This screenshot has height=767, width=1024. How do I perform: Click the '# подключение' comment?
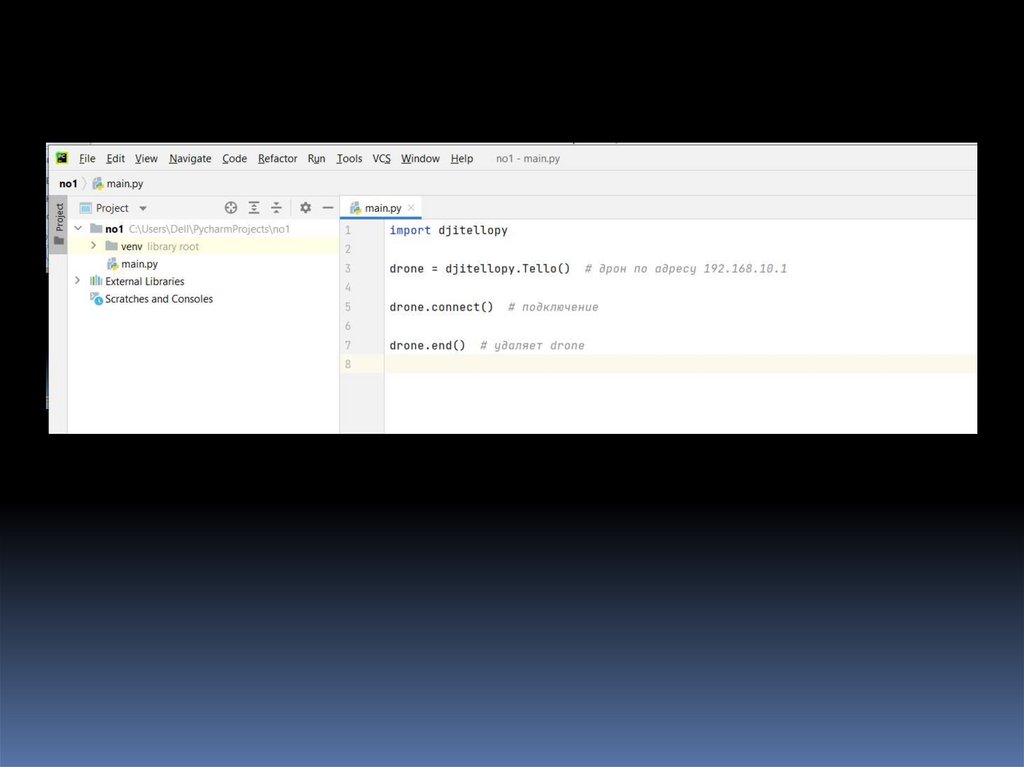pyautogui.click(x=553, y=307)
